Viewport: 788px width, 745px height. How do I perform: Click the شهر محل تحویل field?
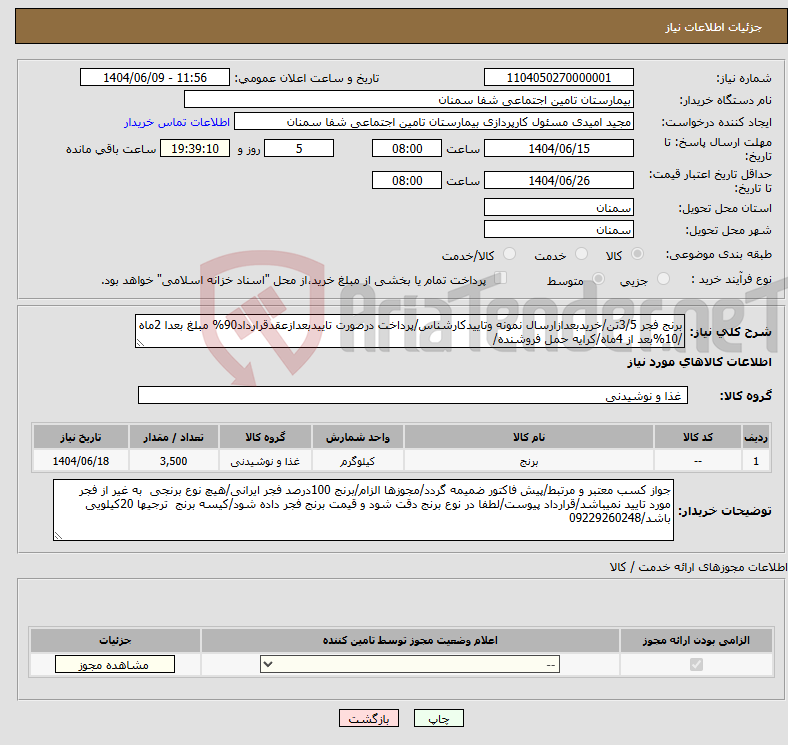pos(558,231)
